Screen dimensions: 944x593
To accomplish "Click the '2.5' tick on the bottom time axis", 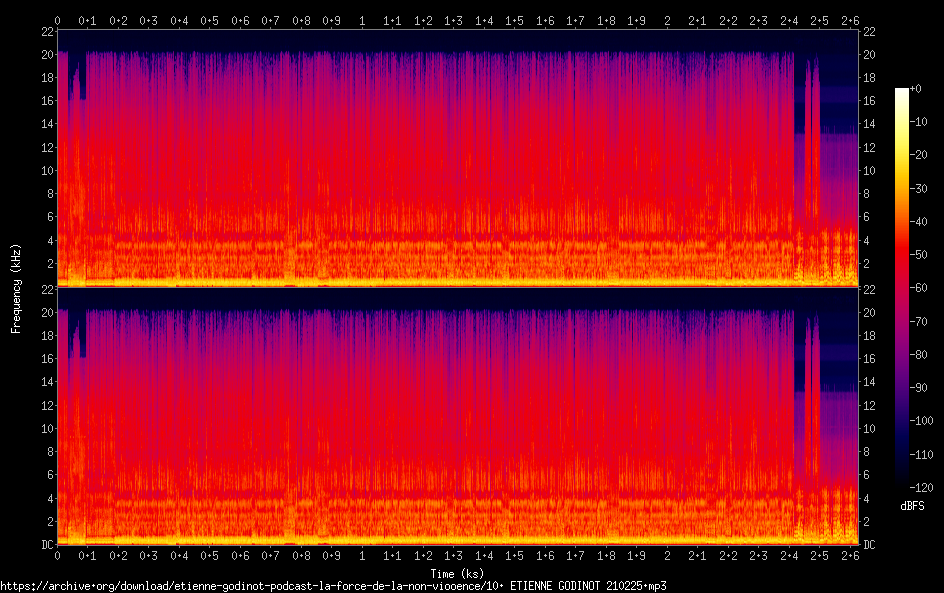I will [819, 556].
